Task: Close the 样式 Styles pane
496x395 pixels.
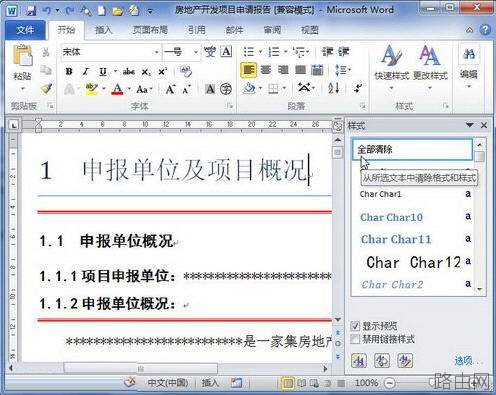Action: click(x=484, y=125)
